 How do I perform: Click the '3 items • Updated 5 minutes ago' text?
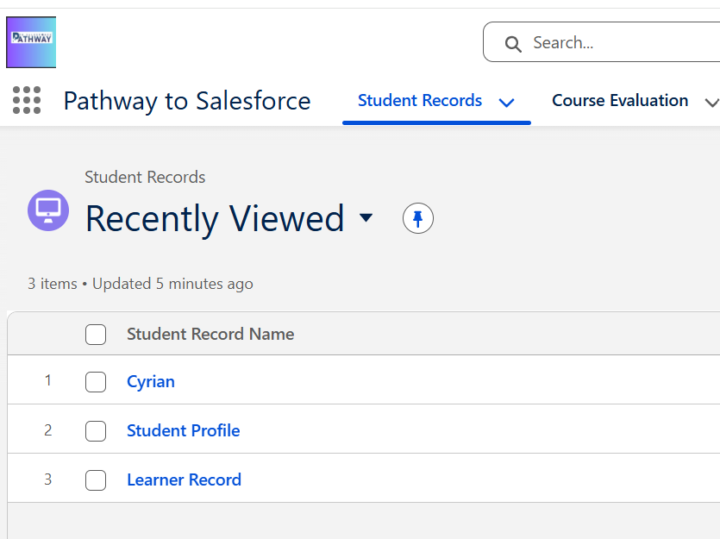[x=141, y=284]
